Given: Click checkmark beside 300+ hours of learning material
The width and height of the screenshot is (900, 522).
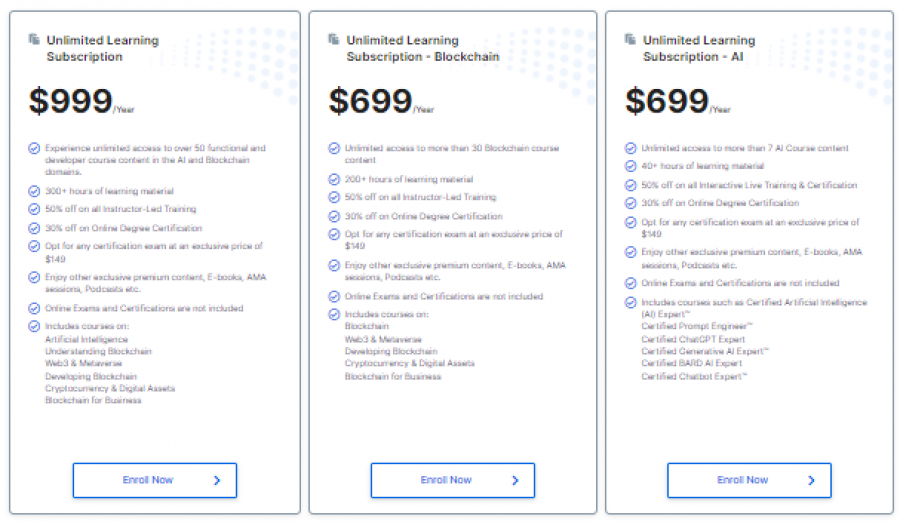Looking at the screenshot, I should click(x=34, y=192).
